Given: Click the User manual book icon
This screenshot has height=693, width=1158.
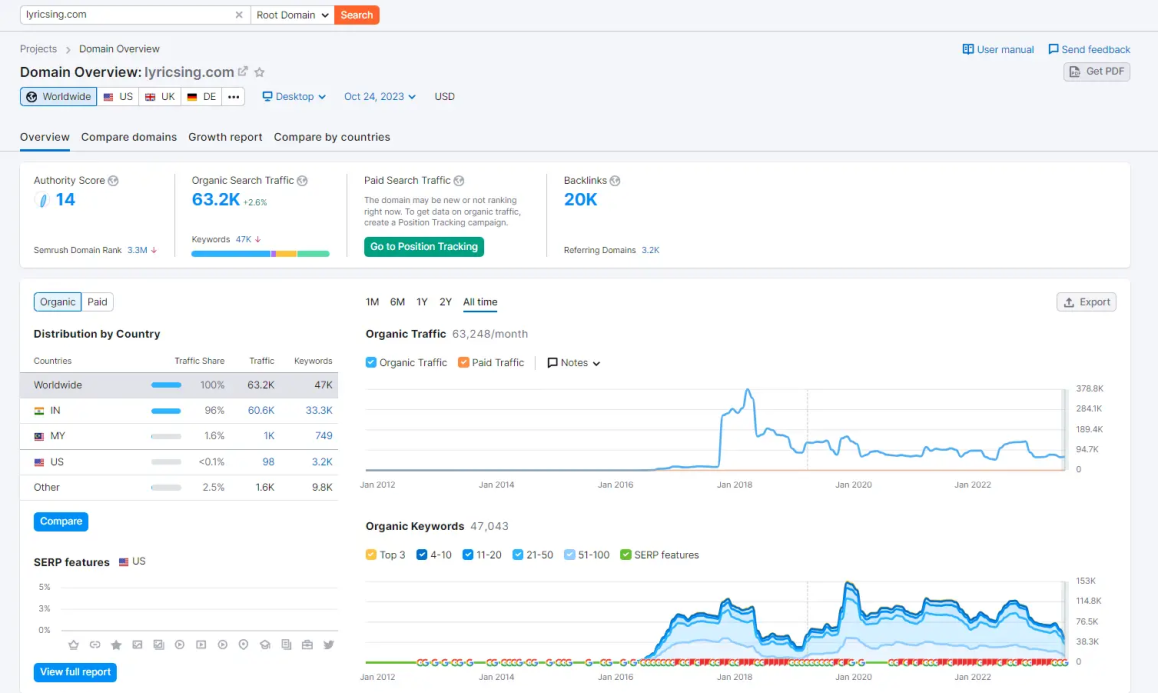Looking at the screenshot, I should [967, 49].
